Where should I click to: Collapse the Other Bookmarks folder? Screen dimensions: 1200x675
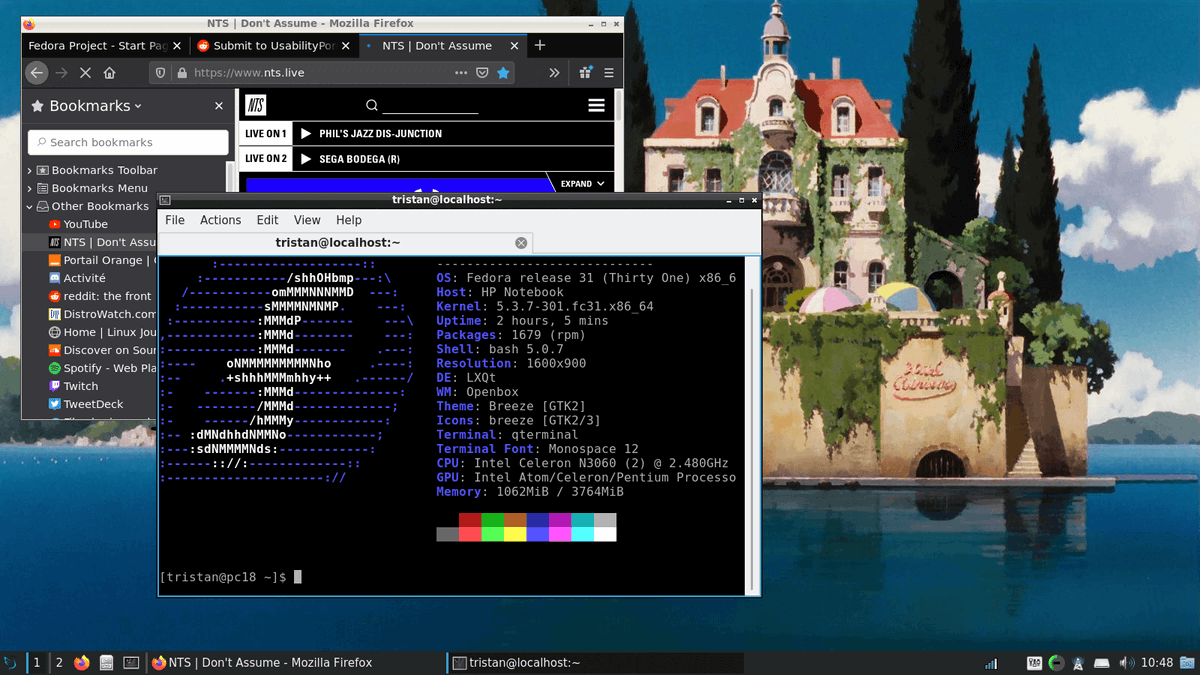coord(30,207)
